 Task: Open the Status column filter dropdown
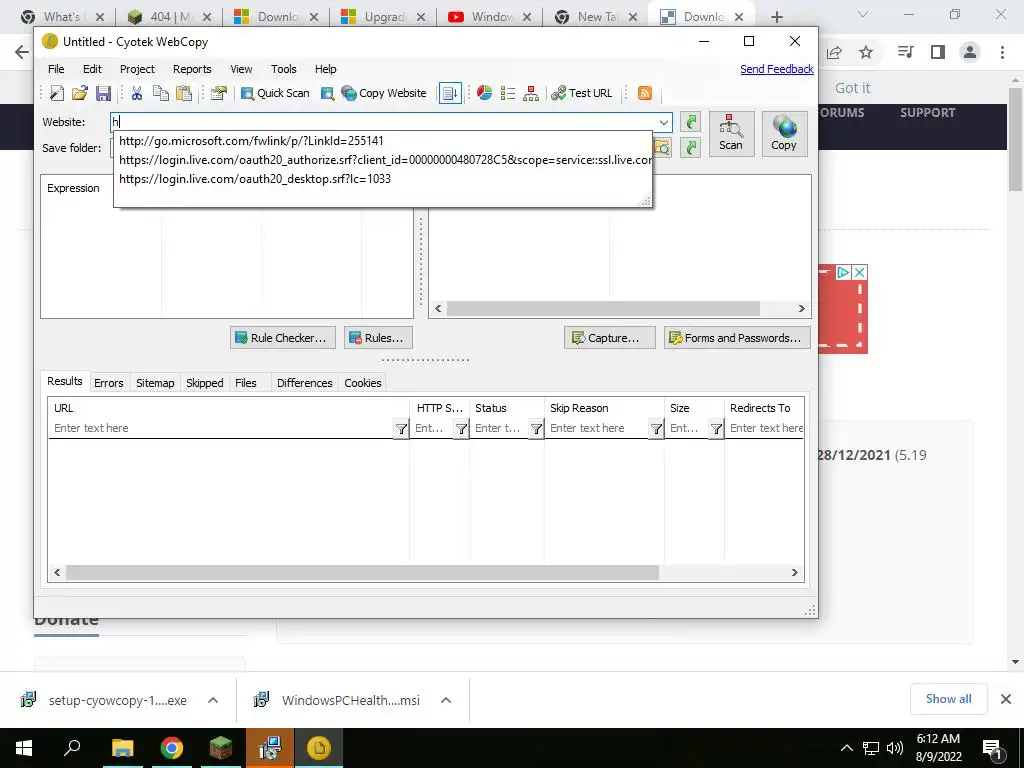point(536,429)
